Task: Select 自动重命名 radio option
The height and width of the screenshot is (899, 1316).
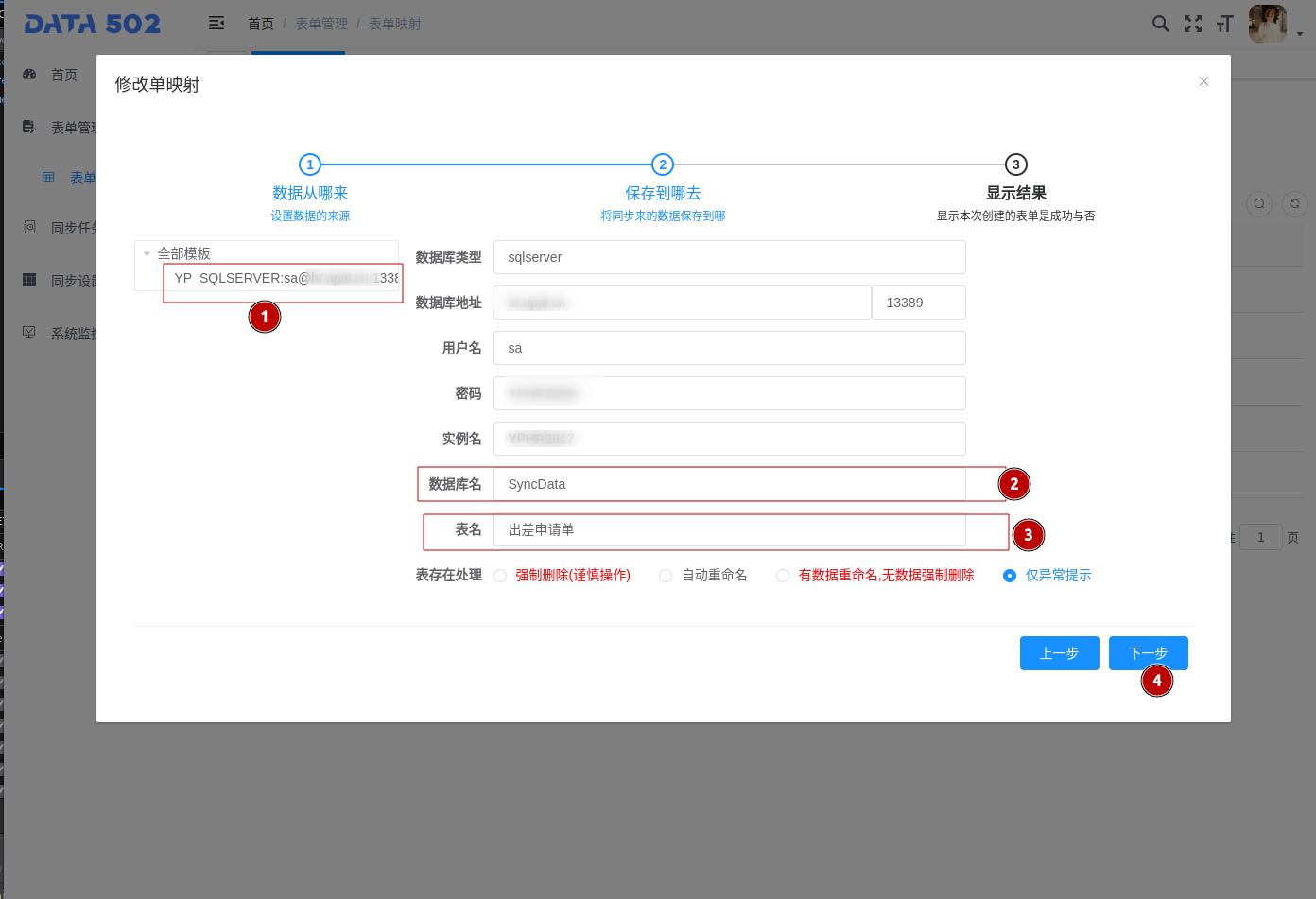Action: [666, 576]
